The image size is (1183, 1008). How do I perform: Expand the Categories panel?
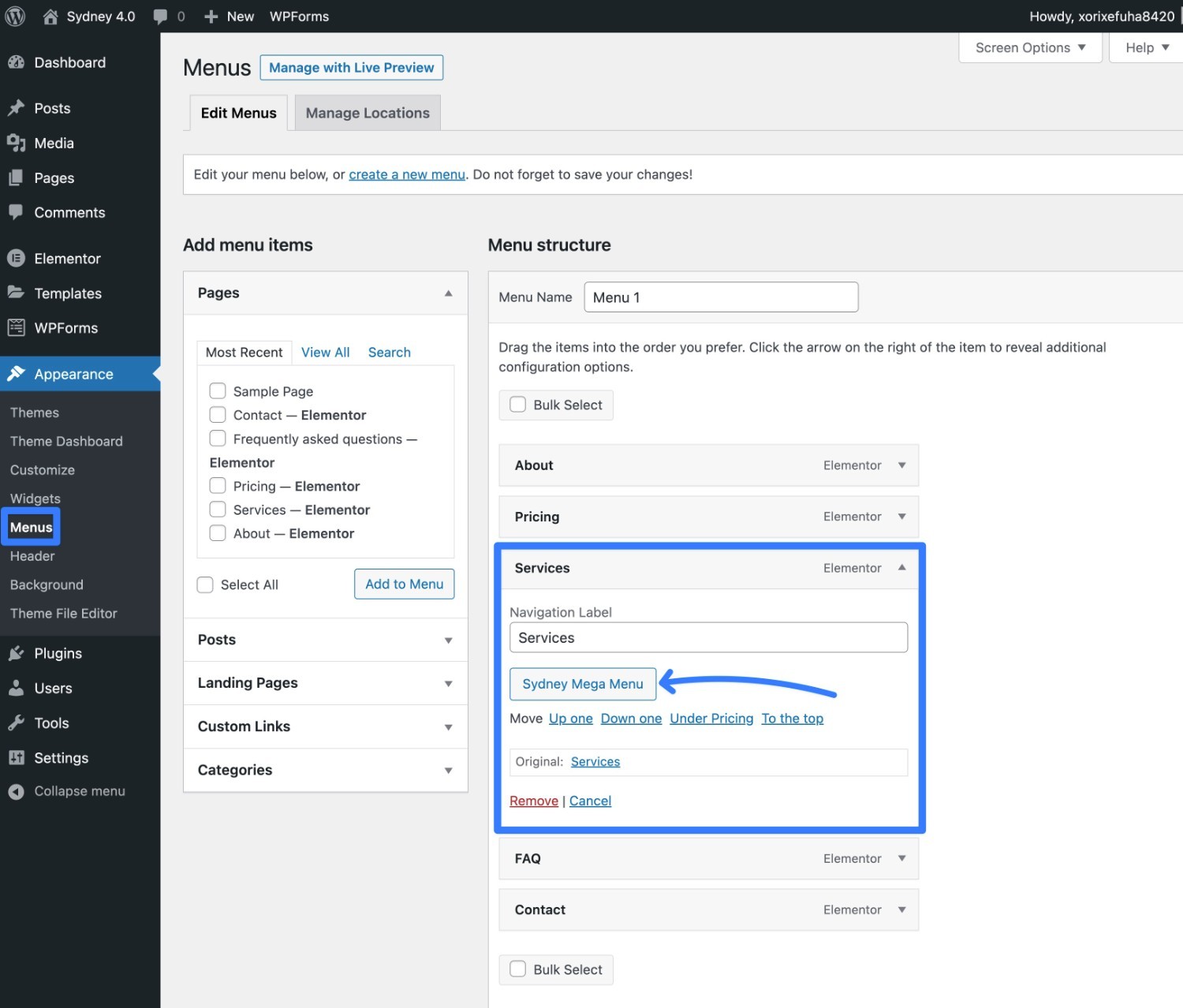(325, 770)
